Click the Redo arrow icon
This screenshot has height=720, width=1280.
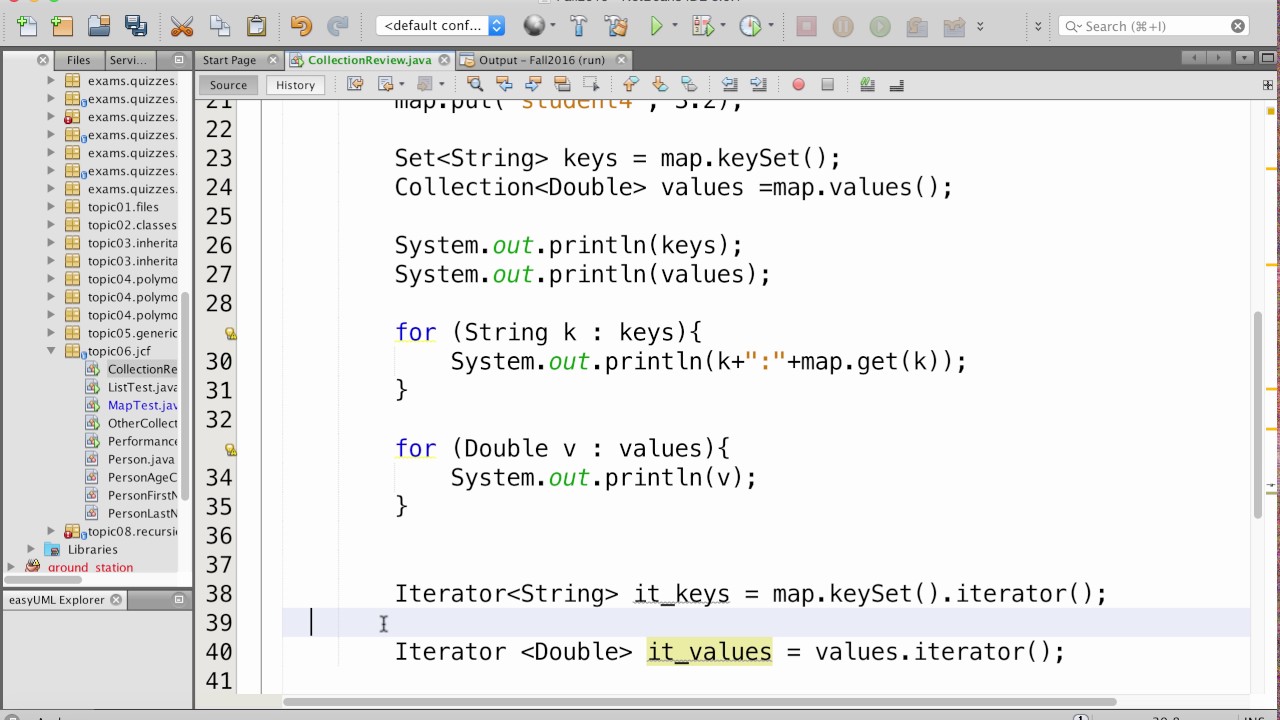click(x=338, y=26)
